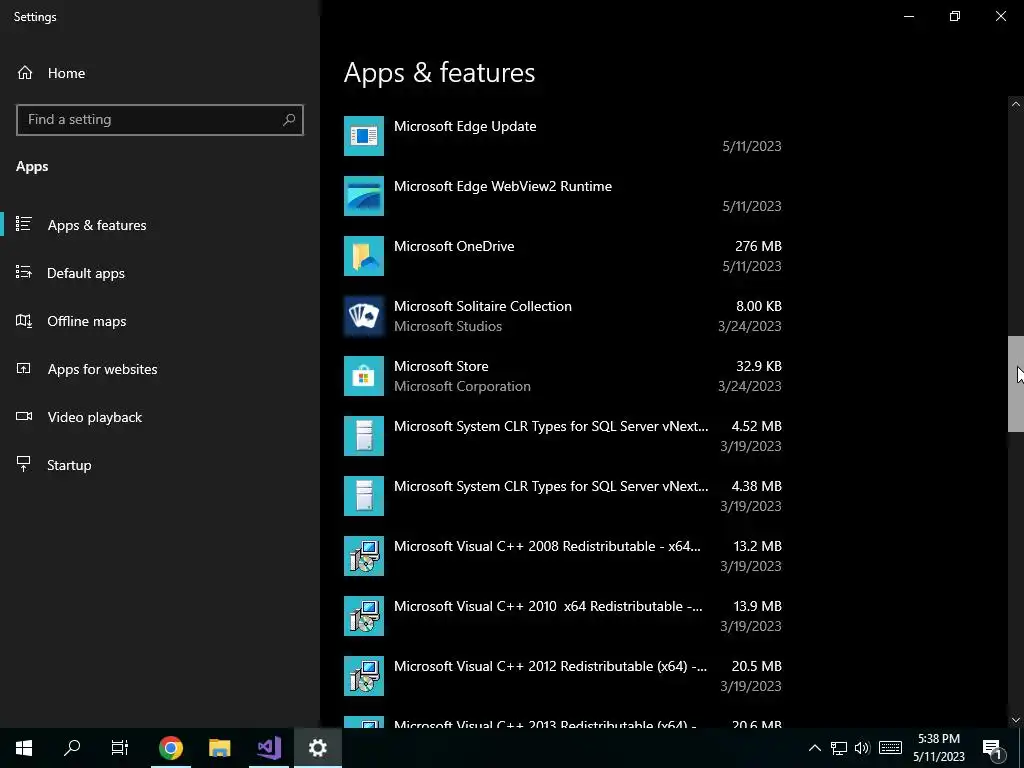Click the icon of the 4.38 MB CLR Types entry

coord(364,496)
